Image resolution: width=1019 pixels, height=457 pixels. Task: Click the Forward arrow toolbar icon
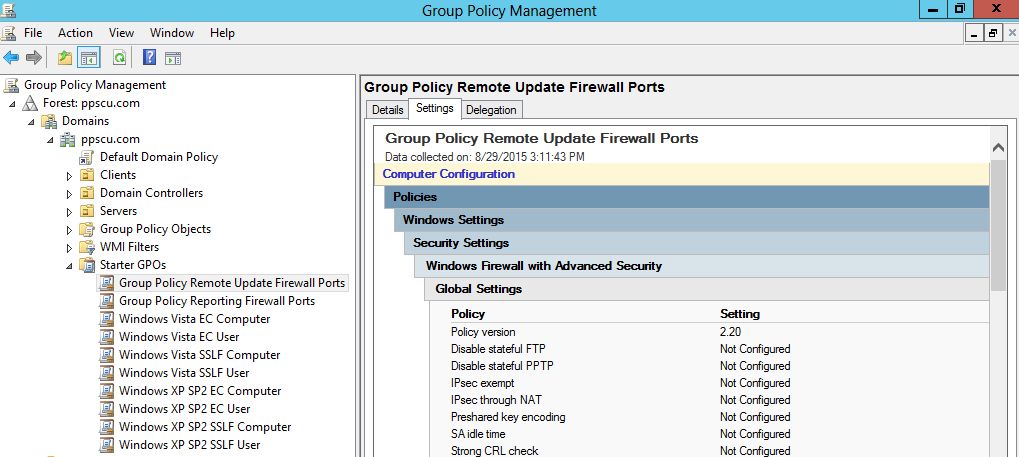click(x=34, y=58)
